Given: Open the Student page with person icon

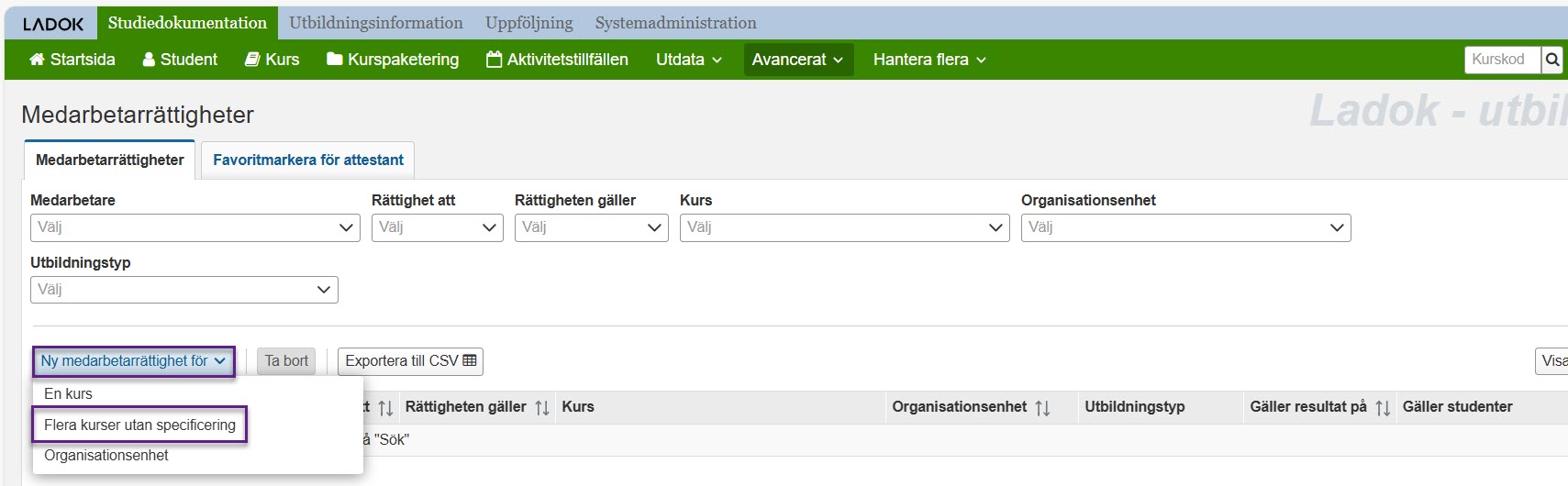Looking at the screenshot, I should [149, 60].
